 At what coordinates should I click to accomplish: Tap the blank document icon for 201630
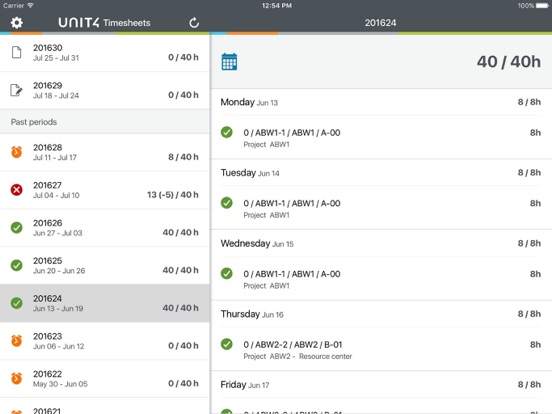(17, 52)
